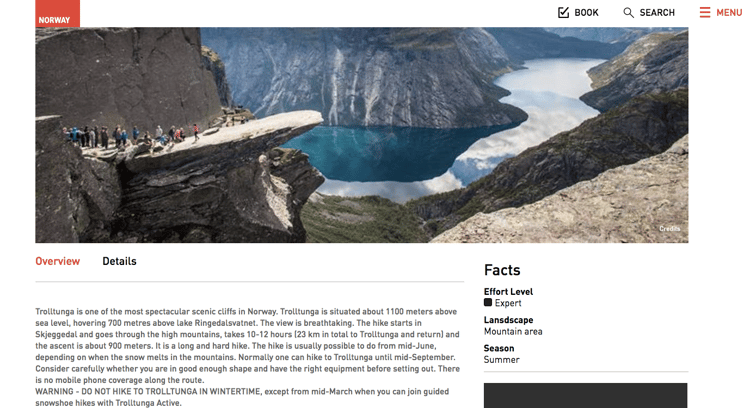
Task: Click the Expert effort level text
Action: 508,303
